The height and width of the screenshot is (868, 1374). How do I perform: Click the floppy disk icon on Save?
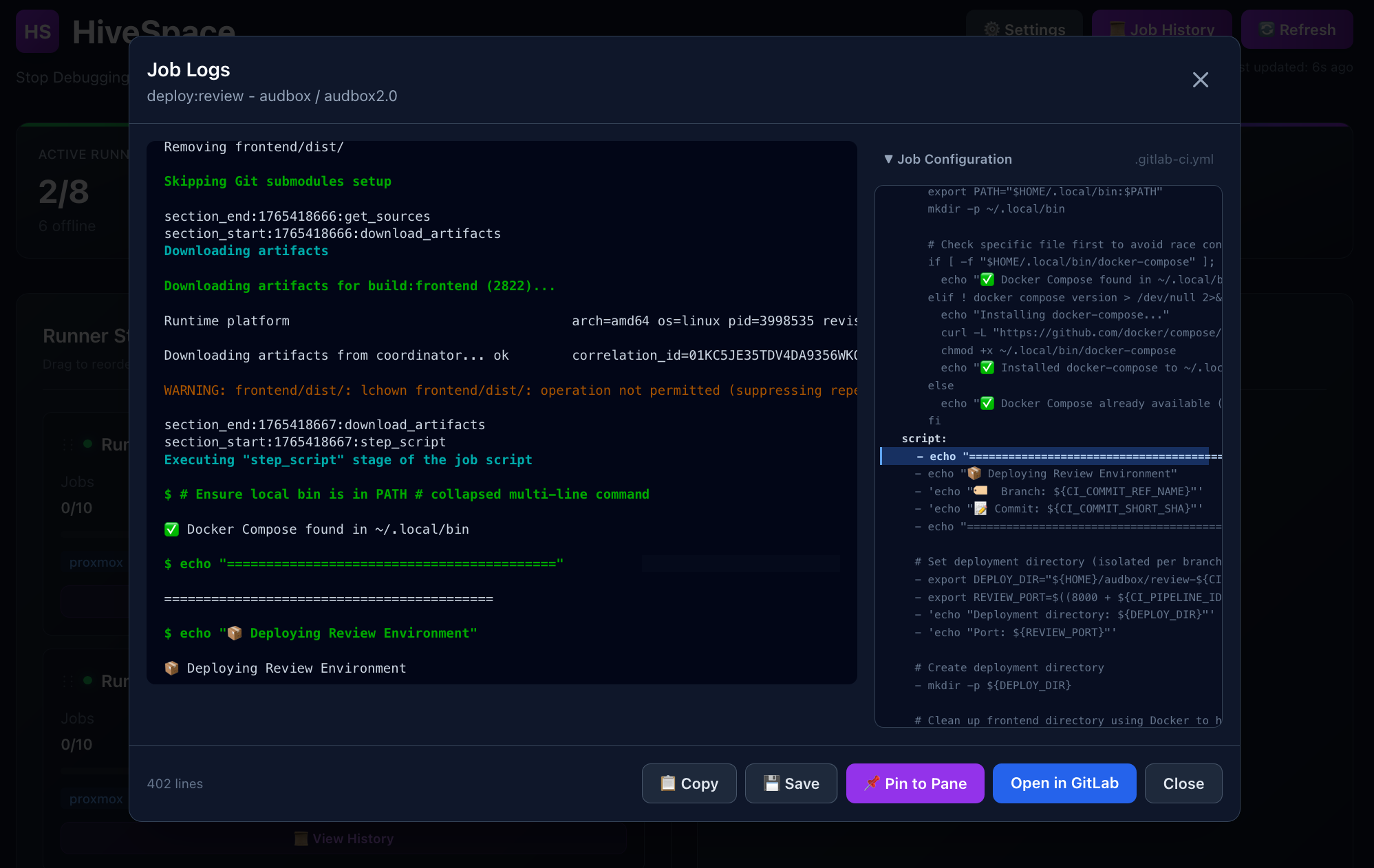tap(772, 783)
